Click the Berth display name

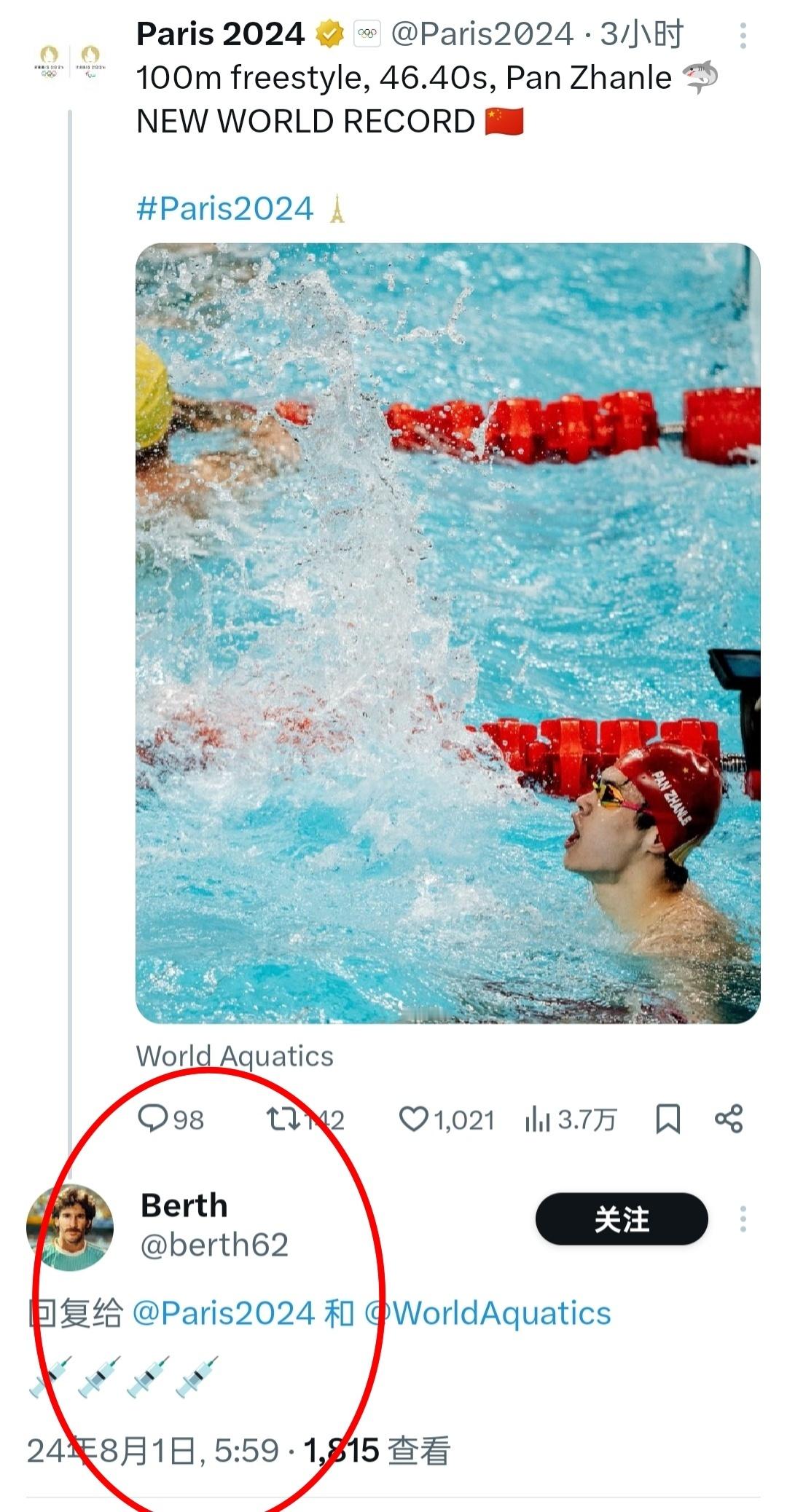tap(184, 1205)
